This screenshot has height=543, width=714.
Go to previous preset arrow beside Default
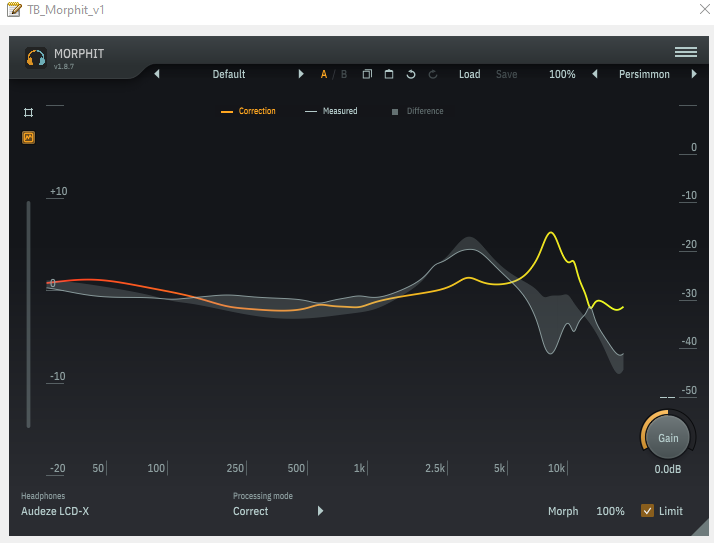pyautogui.click(x=157, y=74)
